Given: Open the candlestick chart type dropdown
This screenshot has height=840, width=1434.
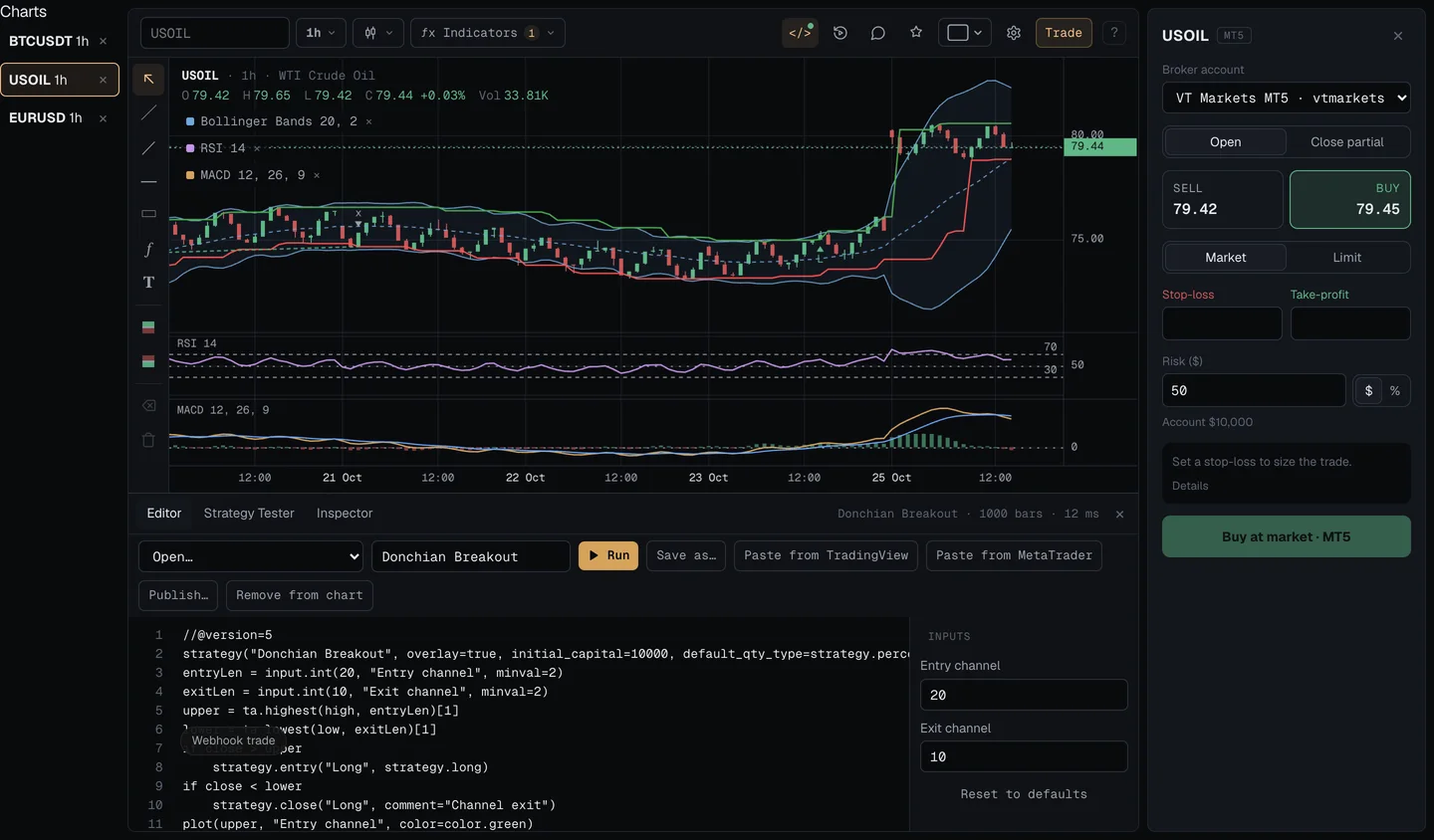Looking at the screenshot, I should click(378, 33).
